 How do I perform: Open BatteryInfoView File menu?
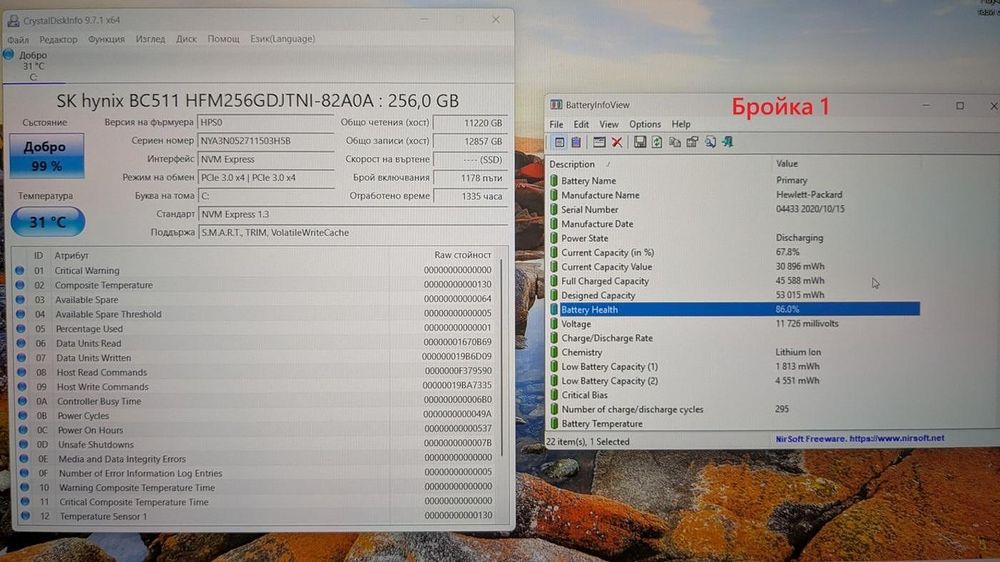click(x=556, y=124)
